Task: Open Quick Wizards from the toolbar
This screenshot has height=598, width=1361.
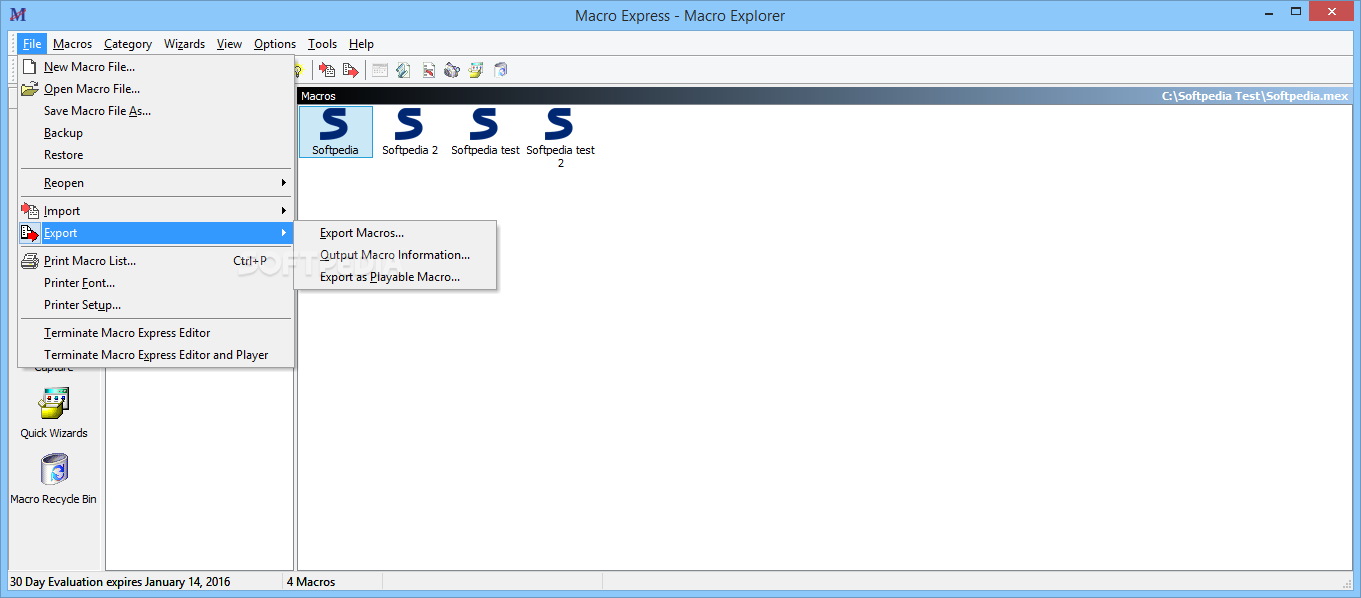Action: click(476, 70)
